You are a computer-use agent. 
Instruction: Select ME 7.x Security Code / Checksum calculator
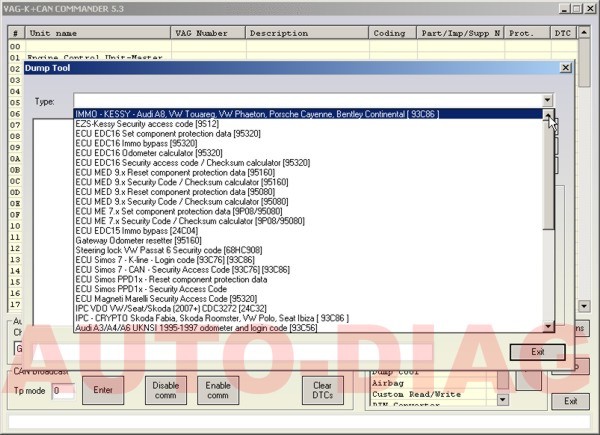pyautogui.click(x=308, y=221)
